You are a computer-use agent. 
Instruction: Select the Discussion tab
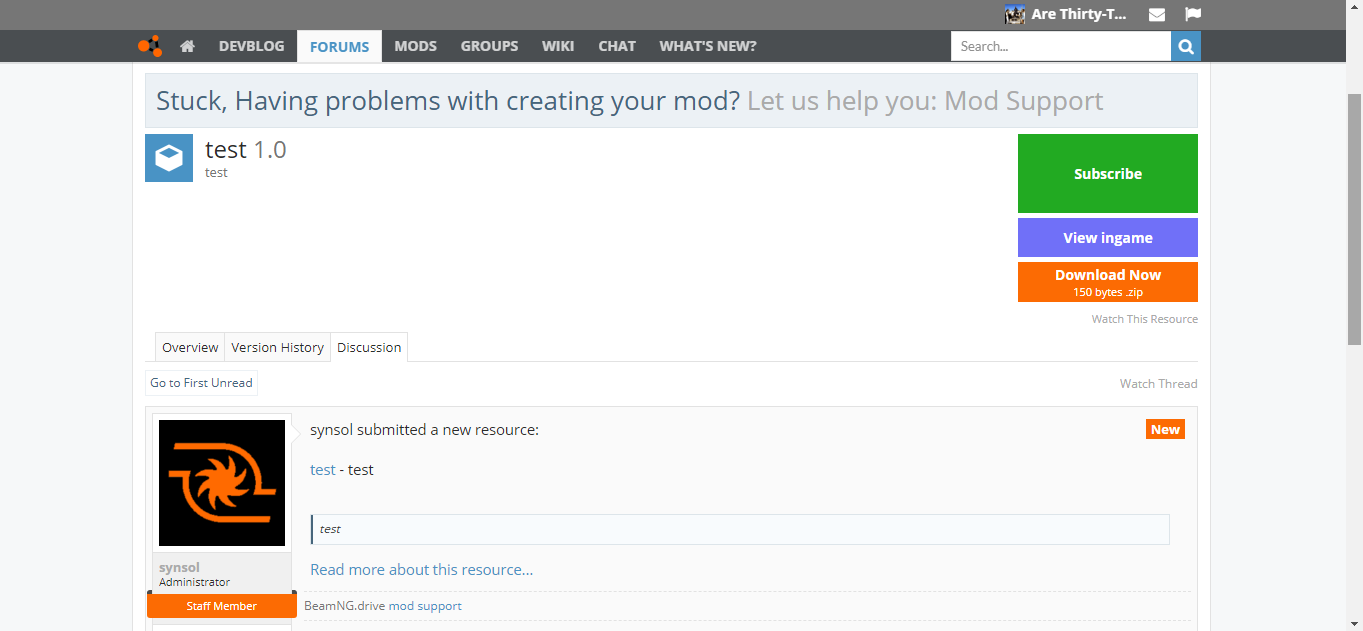(x=369, y=347)
